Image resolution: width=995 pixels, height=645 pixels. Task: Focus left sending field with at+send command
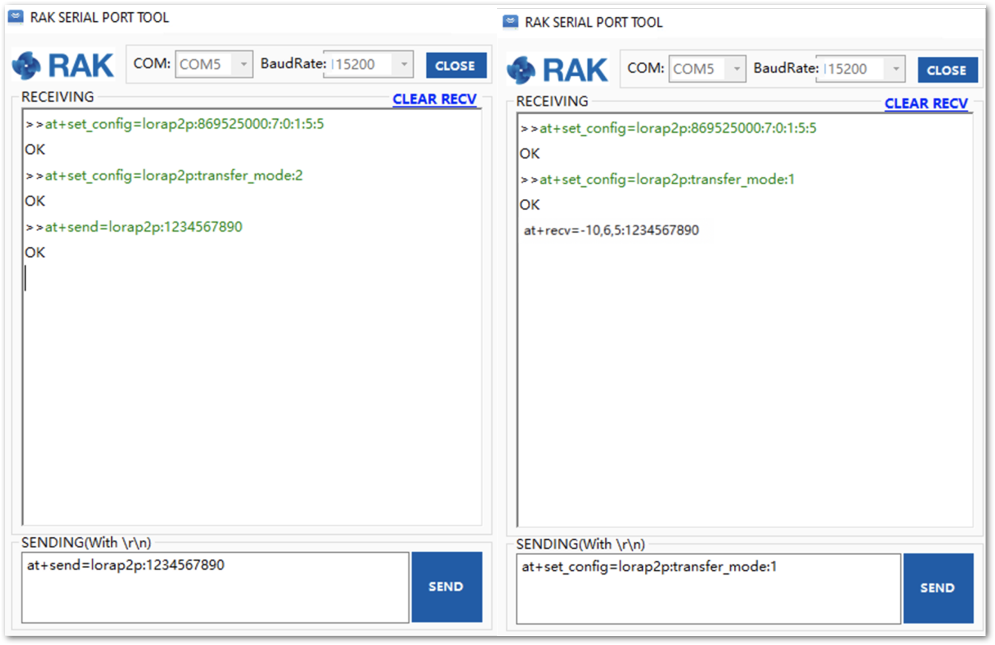click(x=215, y=587)
